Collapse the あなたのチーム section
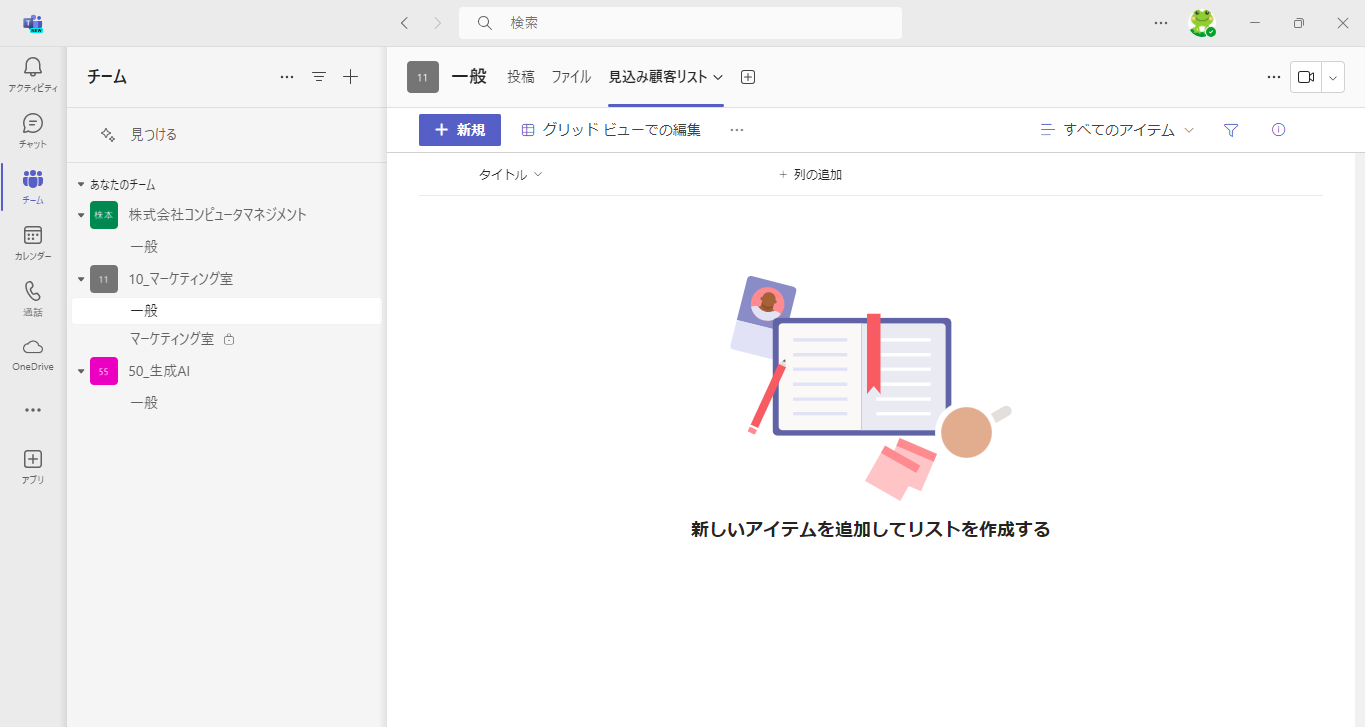 tap(81, 185)
